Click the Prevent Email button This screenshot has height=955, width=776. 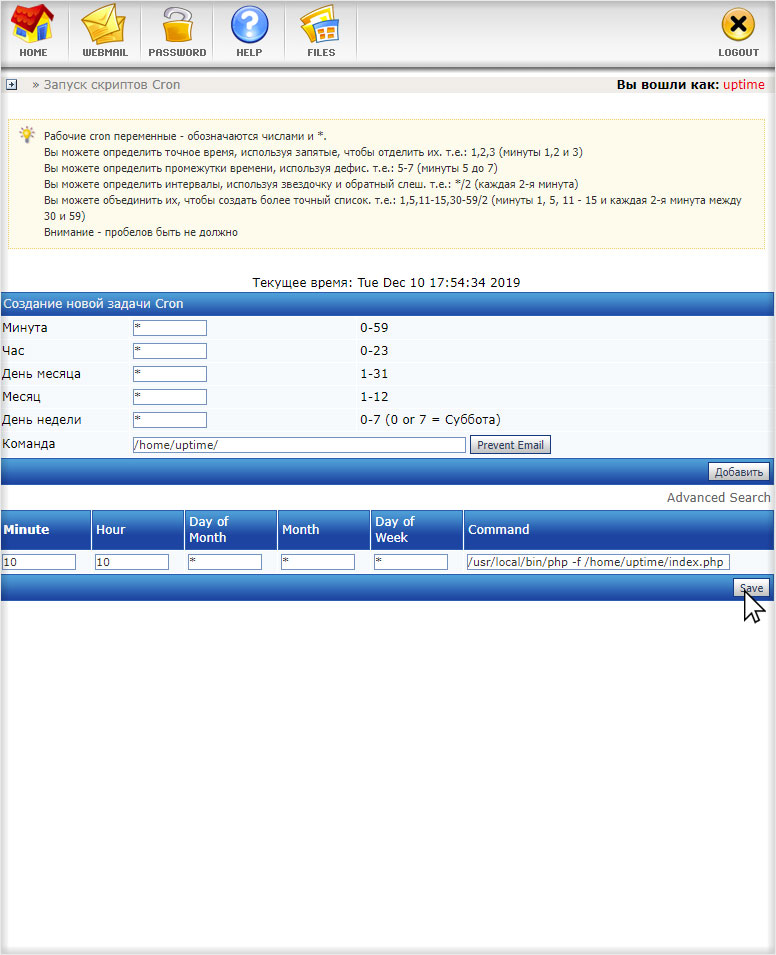pos(510,445)
